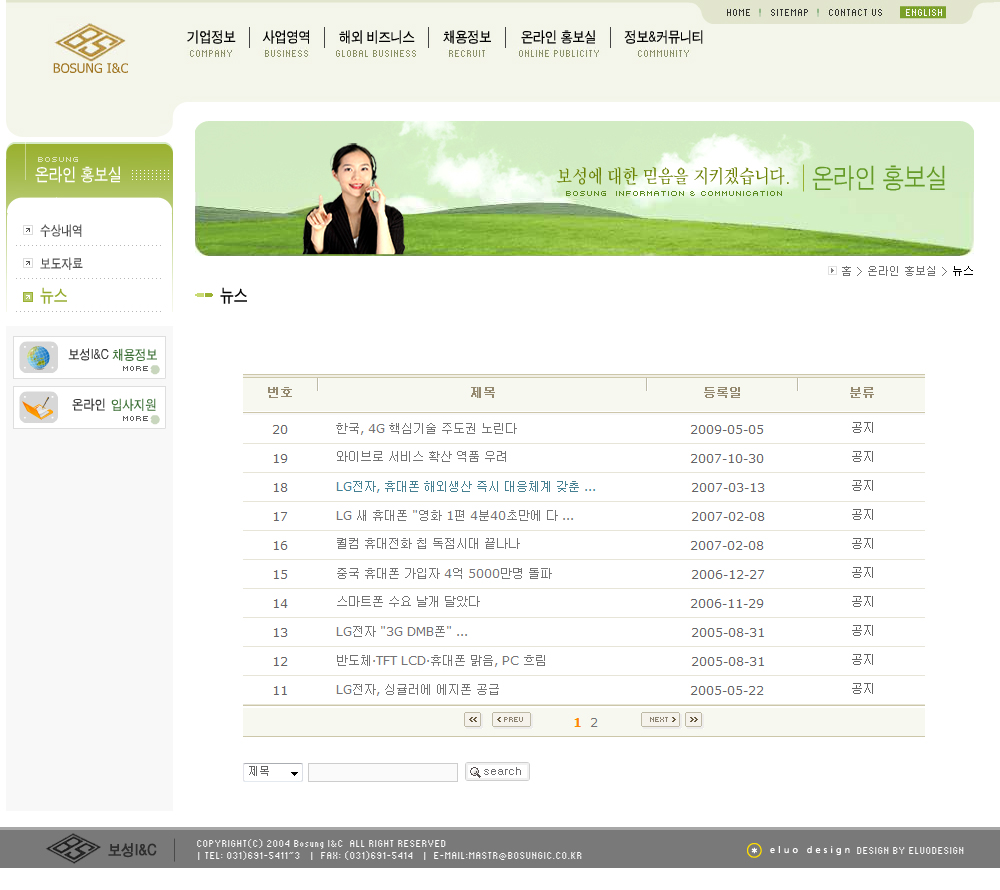Click the search text input field
1000x890 pixels.
[382, 772]
